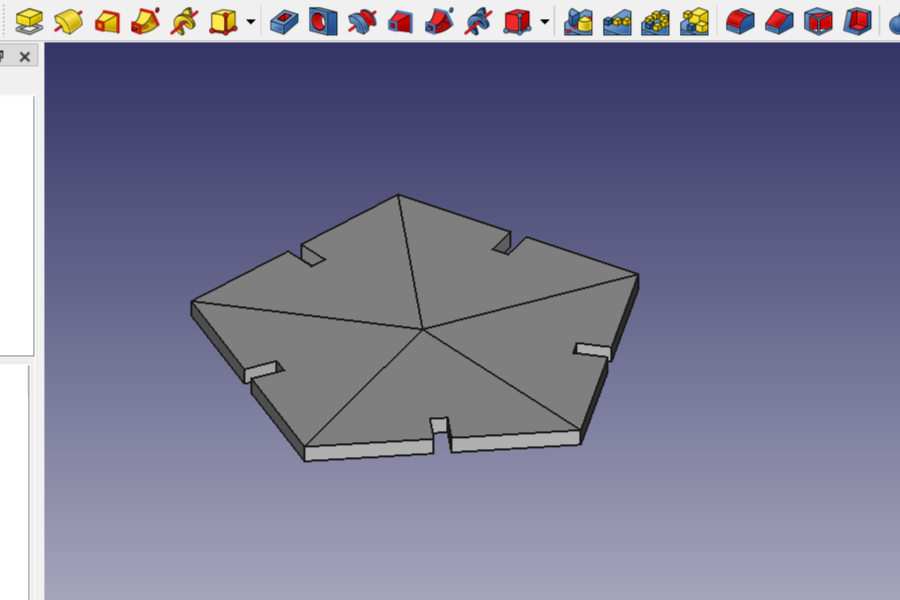Activate the Groove tool

pyautogui.click(x=361, y=17)
